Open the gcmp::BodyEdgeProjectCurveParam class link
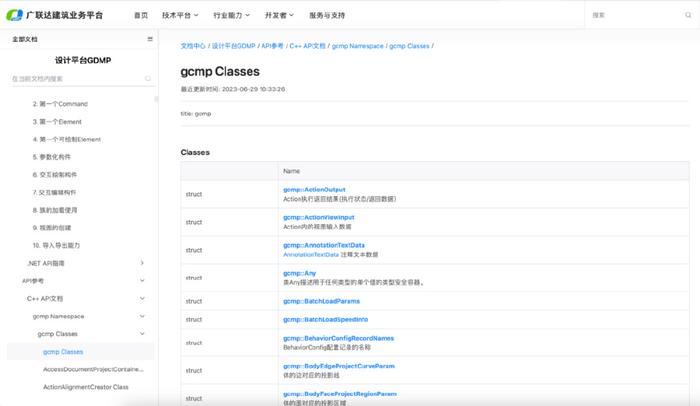The image size is (700, 406). coord(339,366)
